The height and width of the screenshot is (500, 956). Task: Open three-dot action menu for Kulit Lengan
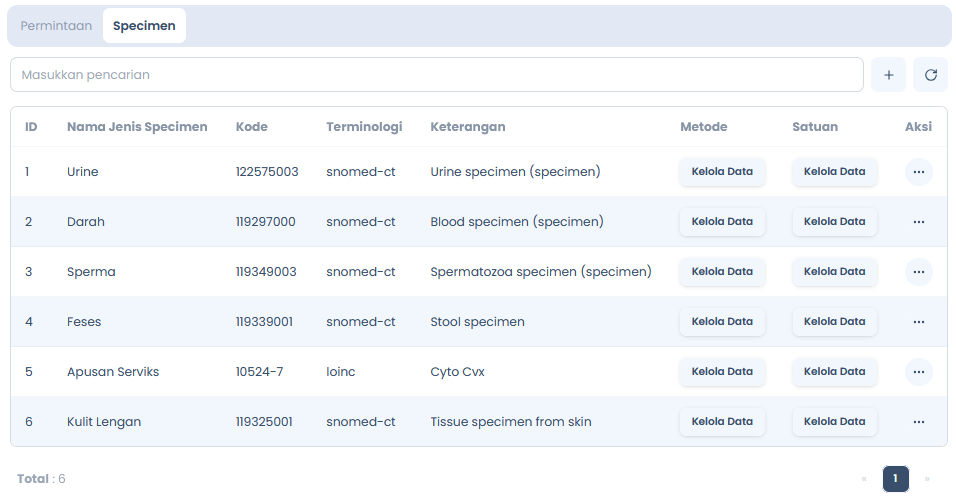(919, 422)
